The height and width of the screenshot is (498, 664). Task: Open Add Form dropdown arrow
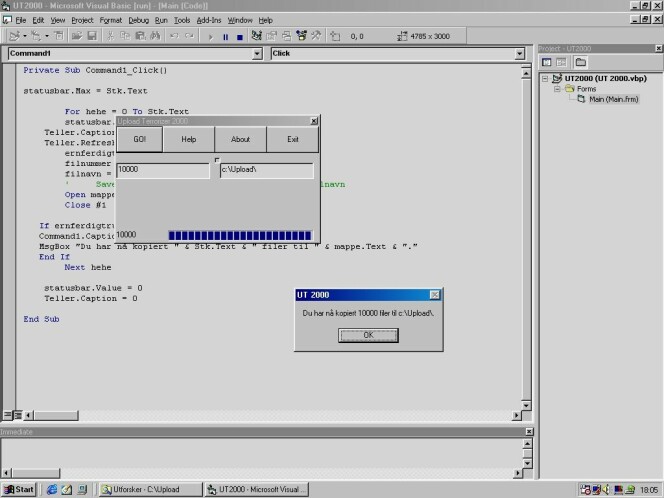pyautogui.click(x=47, y=36)
